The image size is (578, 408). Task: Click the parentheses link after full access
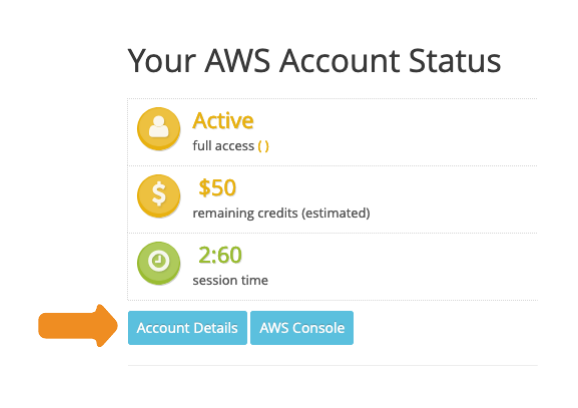coord(263,146)
